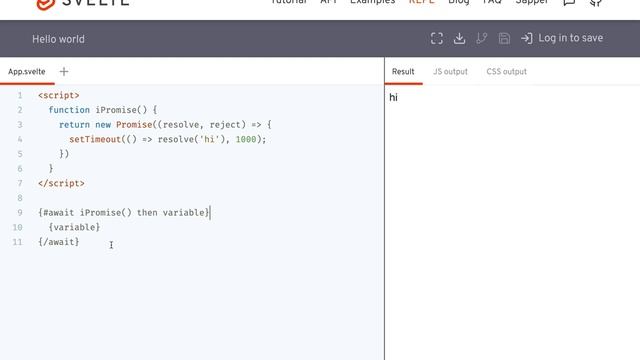The image size is (640, 360).
Task: Click the setTimeout code line
Action: pyautogui.click(x=167, y=140)
